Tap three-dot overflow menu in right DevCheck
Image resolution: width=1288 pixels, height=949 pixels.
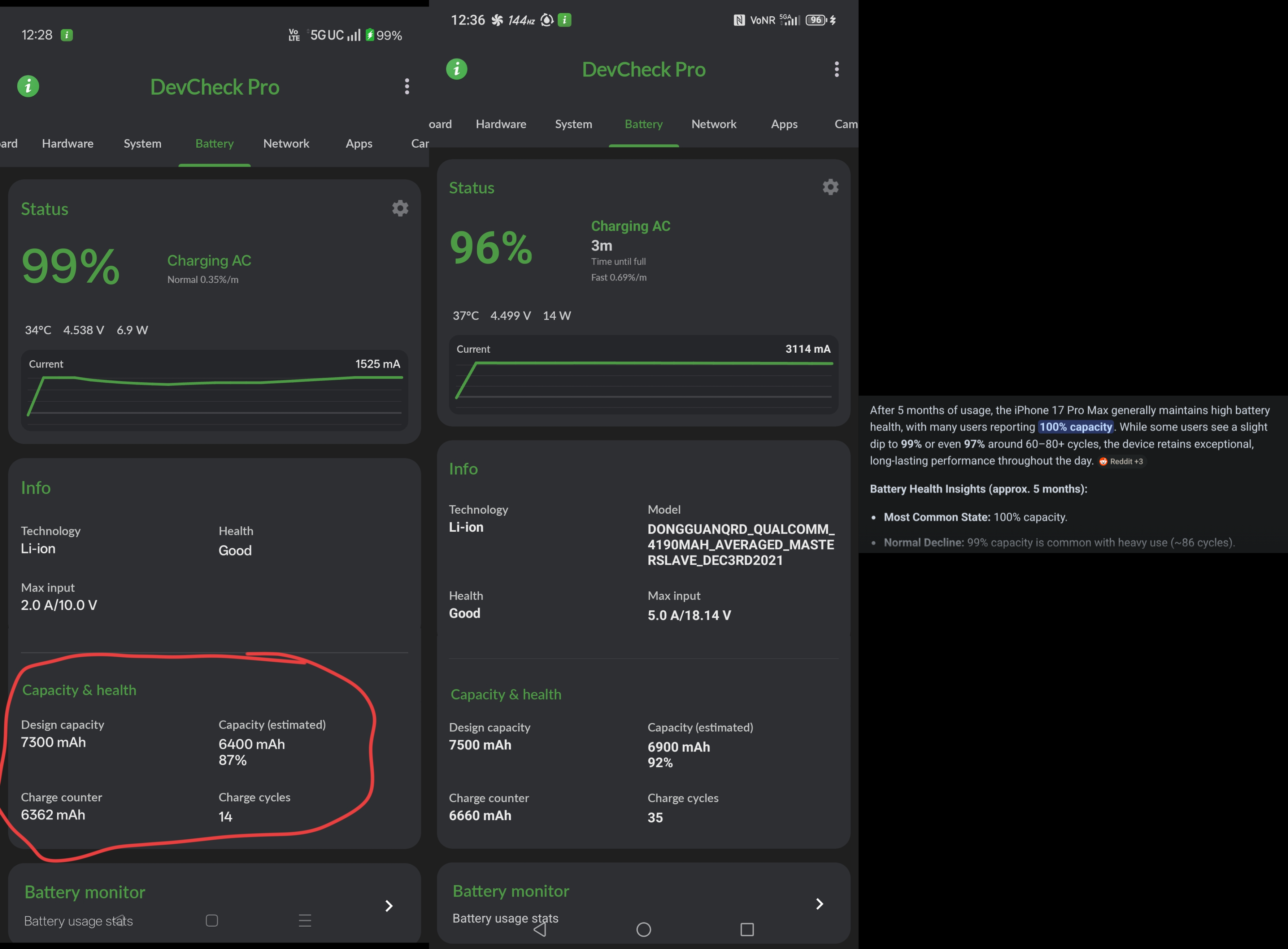tap(836, 70)
